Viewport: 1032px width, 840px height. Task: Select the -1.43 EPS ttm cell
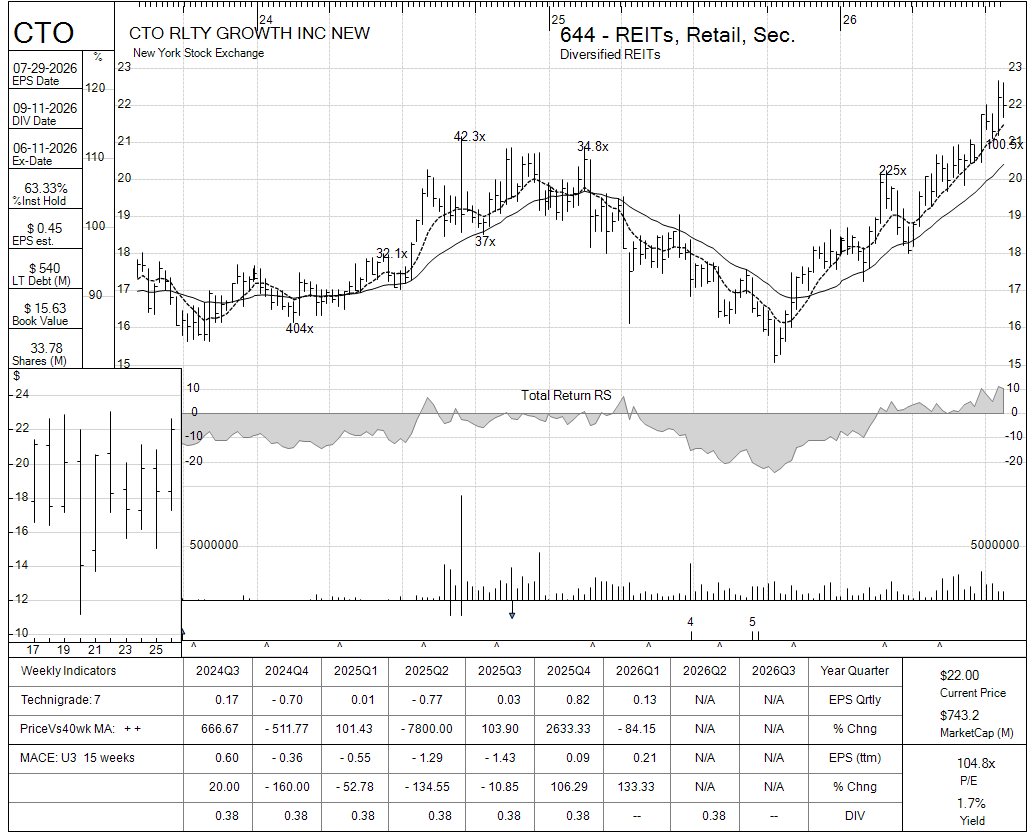[x=500, y=758]
